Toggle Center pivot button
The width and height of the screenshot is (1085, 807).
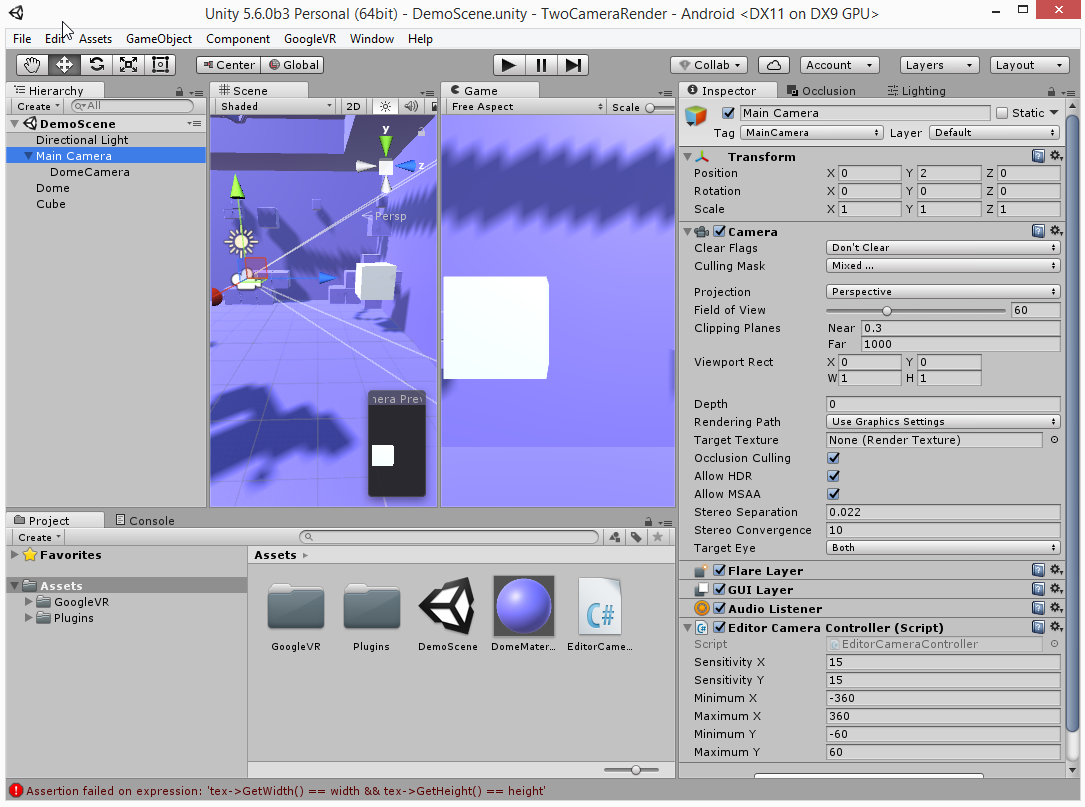tap(228, 65)
